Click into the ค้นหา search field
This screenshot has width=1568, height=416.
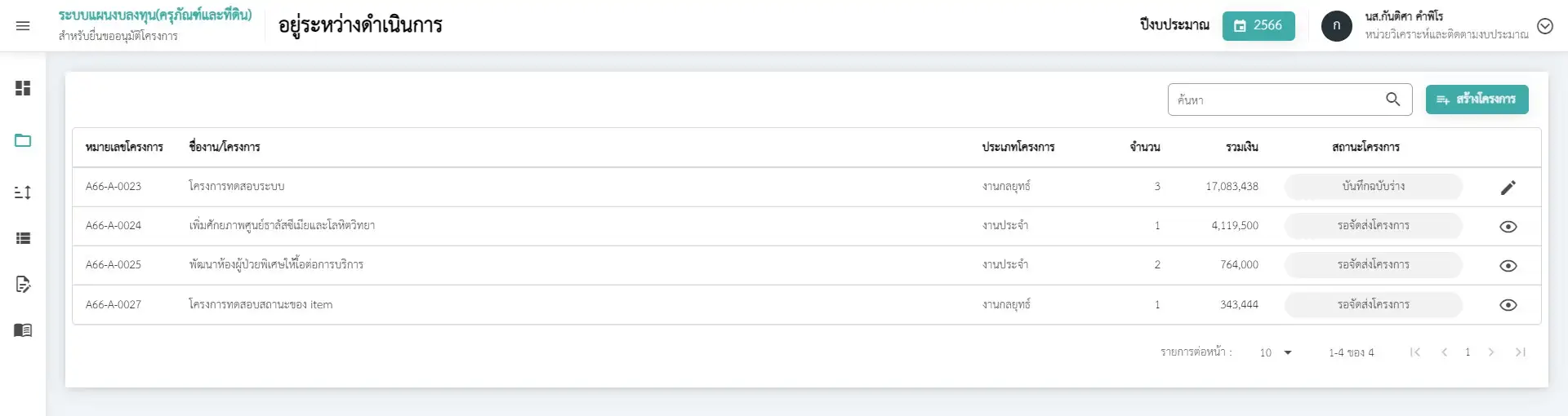tap(1274, 100)
